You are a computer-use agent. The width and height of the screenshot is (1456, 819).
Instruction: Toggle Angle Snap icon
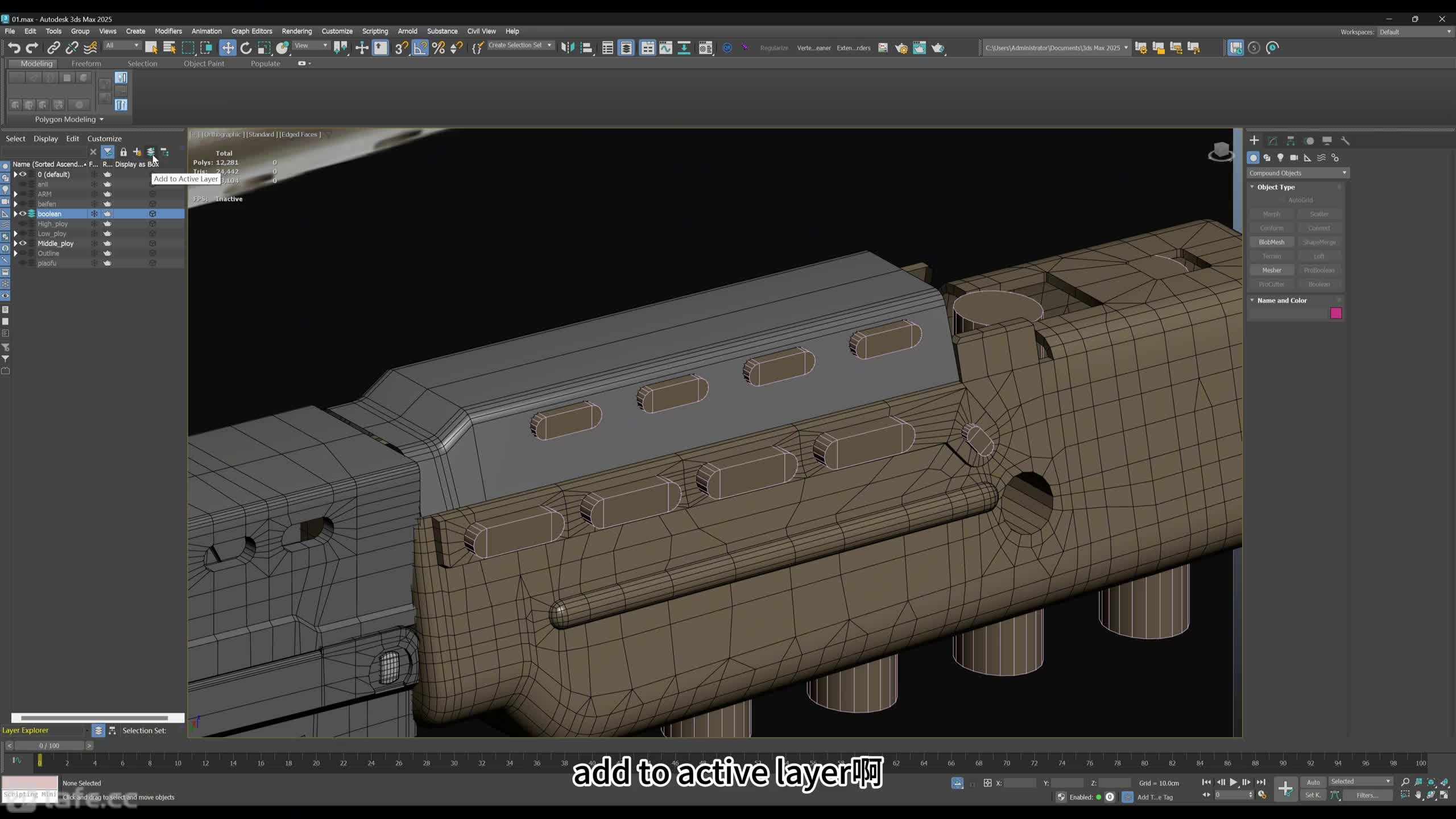click(420, 48)
